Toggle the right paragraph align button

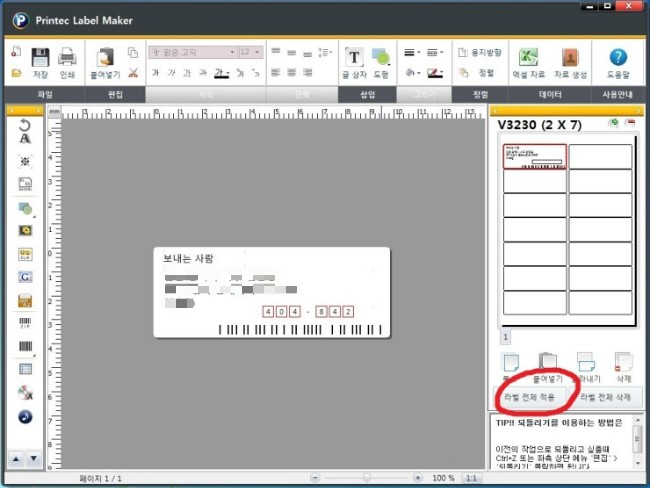[x=307, y=73]
